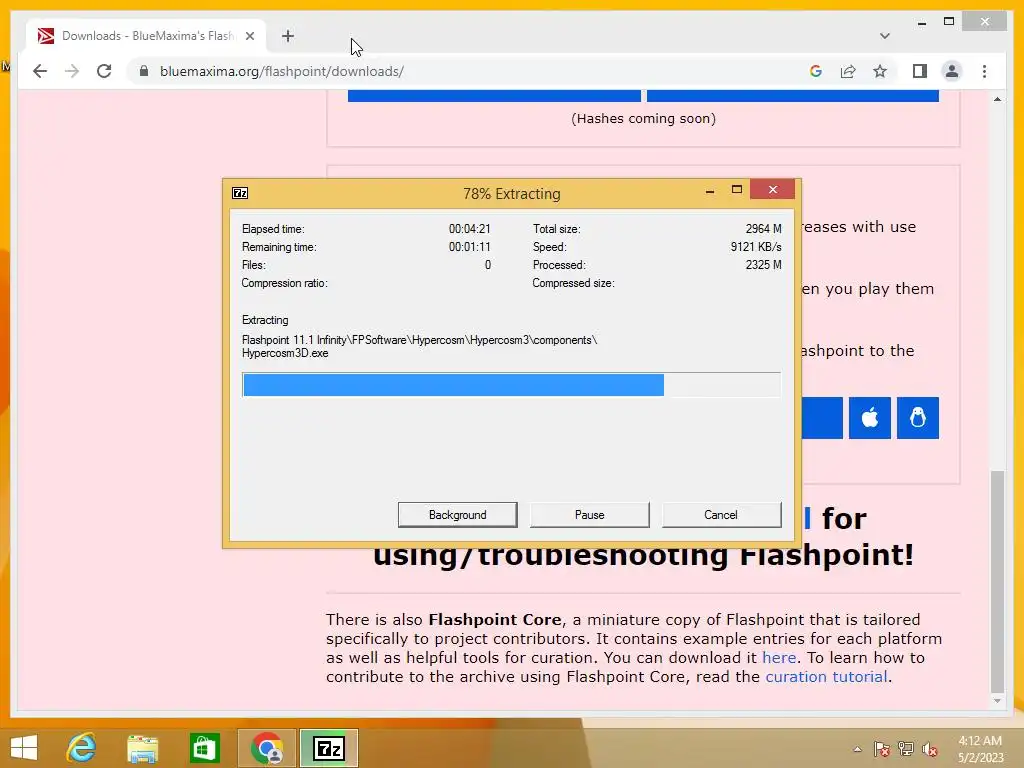Click the page vertical scrollbar thumb
This screenshot has width=1024, height=768.
point(997,581)
